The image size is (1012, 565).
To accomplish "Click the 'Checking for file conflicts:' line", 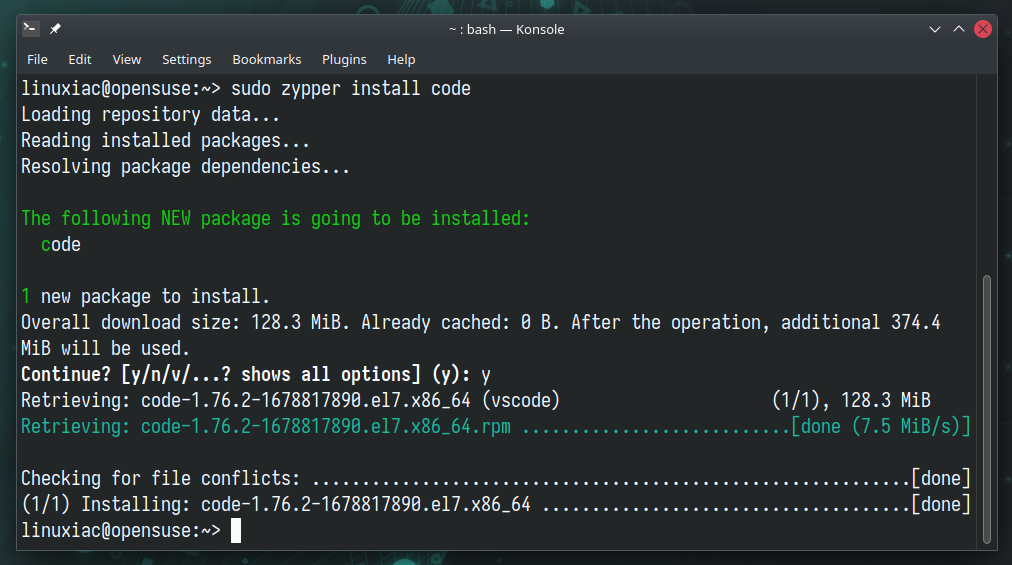I will coord(496,478).
